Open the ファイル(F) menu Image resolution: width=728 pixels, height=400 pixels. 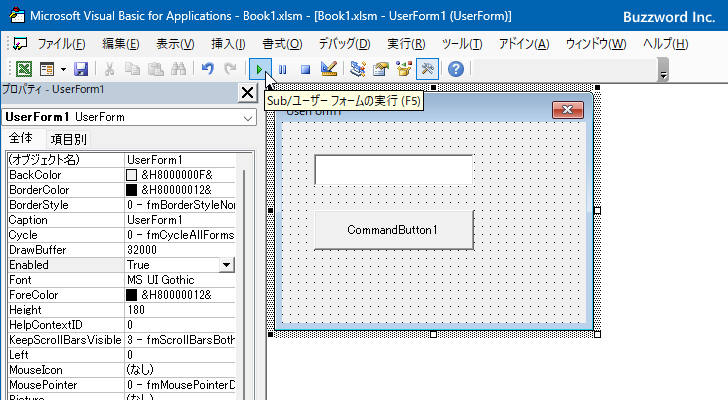pyautogui.click(x=61, y=44)
